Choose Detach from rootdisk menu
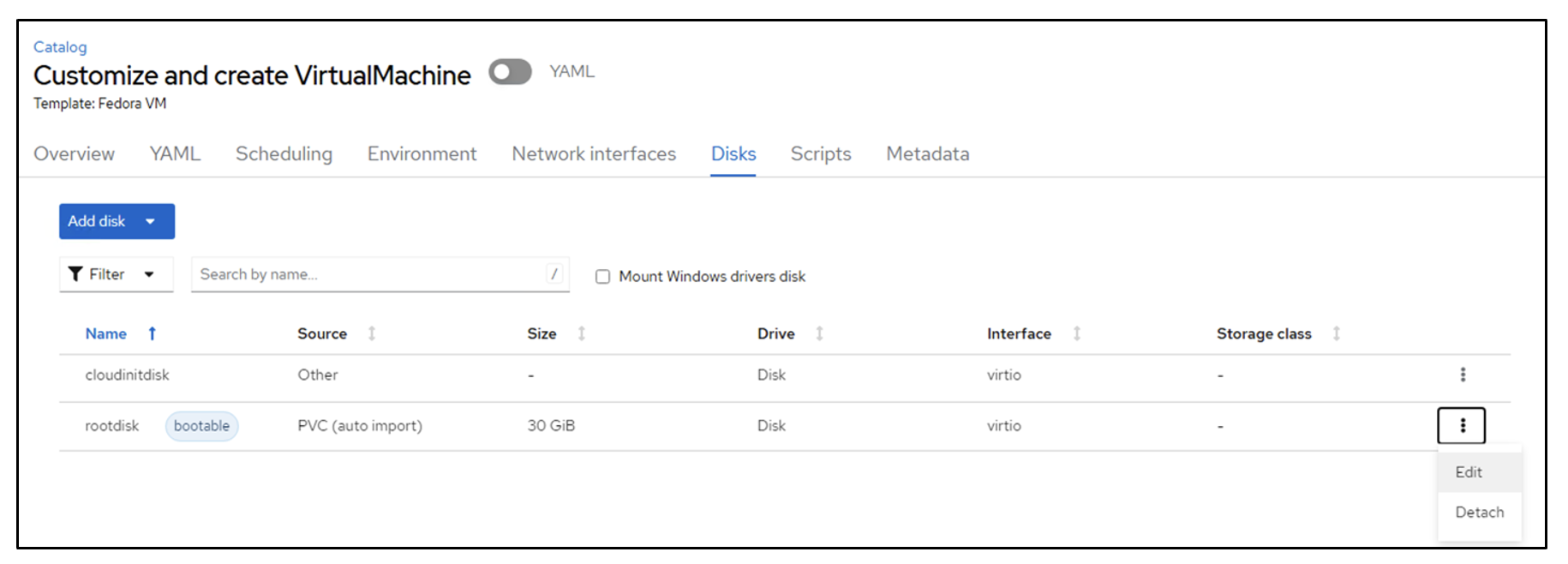 (1480, 513)
